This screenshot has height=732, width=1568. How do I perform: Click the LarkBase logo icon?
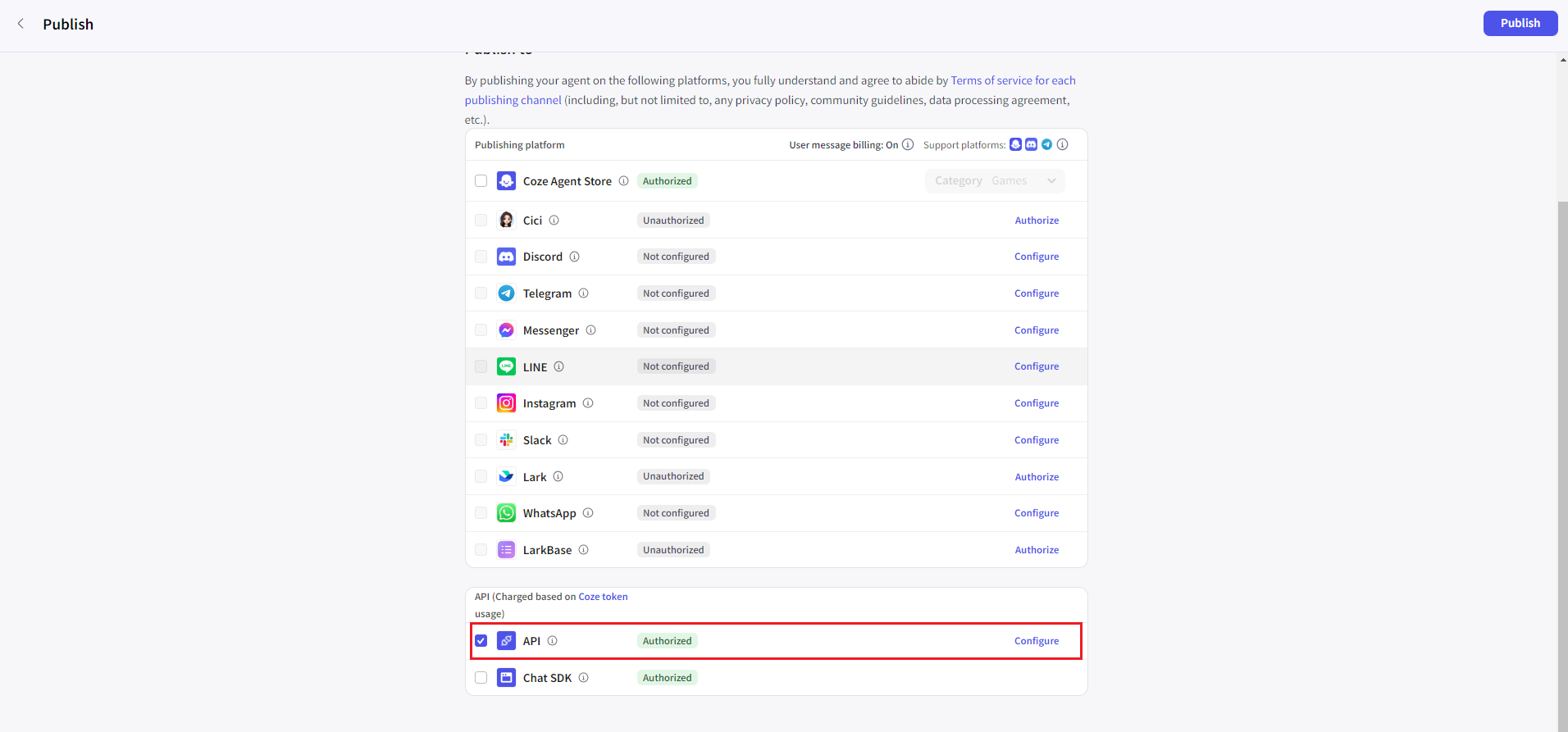coord(507,550)
